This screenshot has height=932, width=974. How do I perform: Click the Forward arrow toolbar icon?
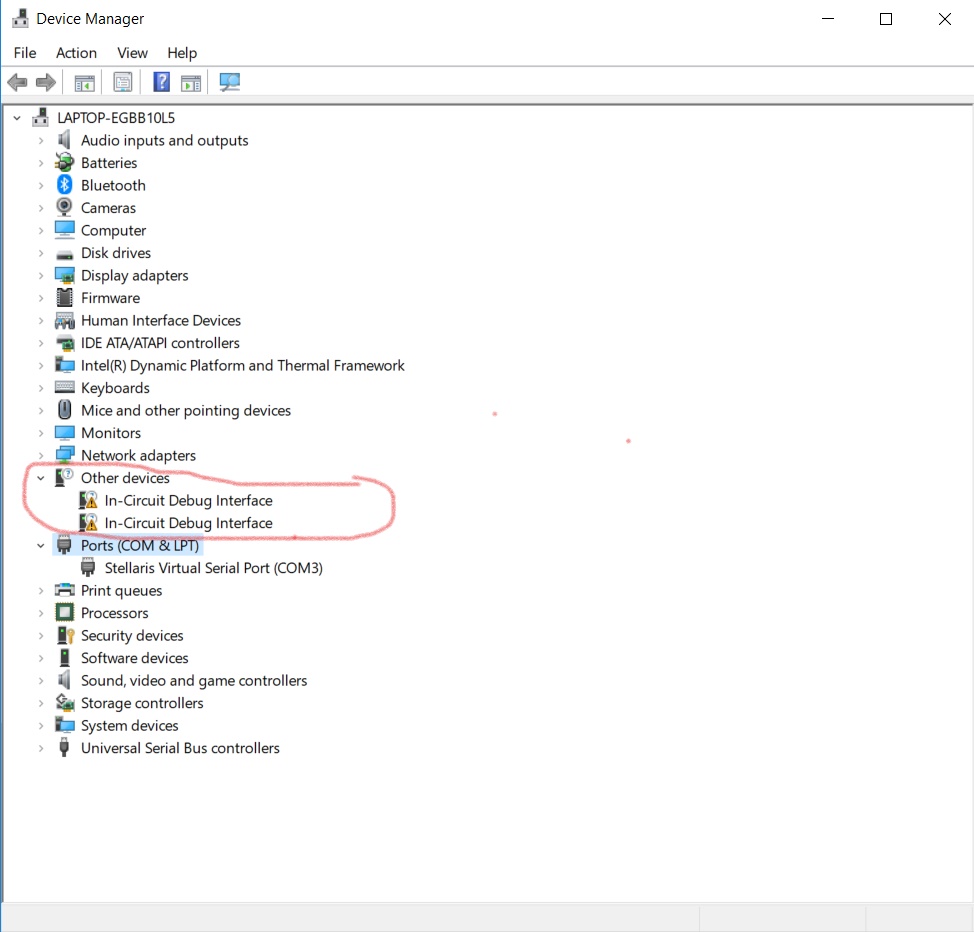(x=46, y=82)
